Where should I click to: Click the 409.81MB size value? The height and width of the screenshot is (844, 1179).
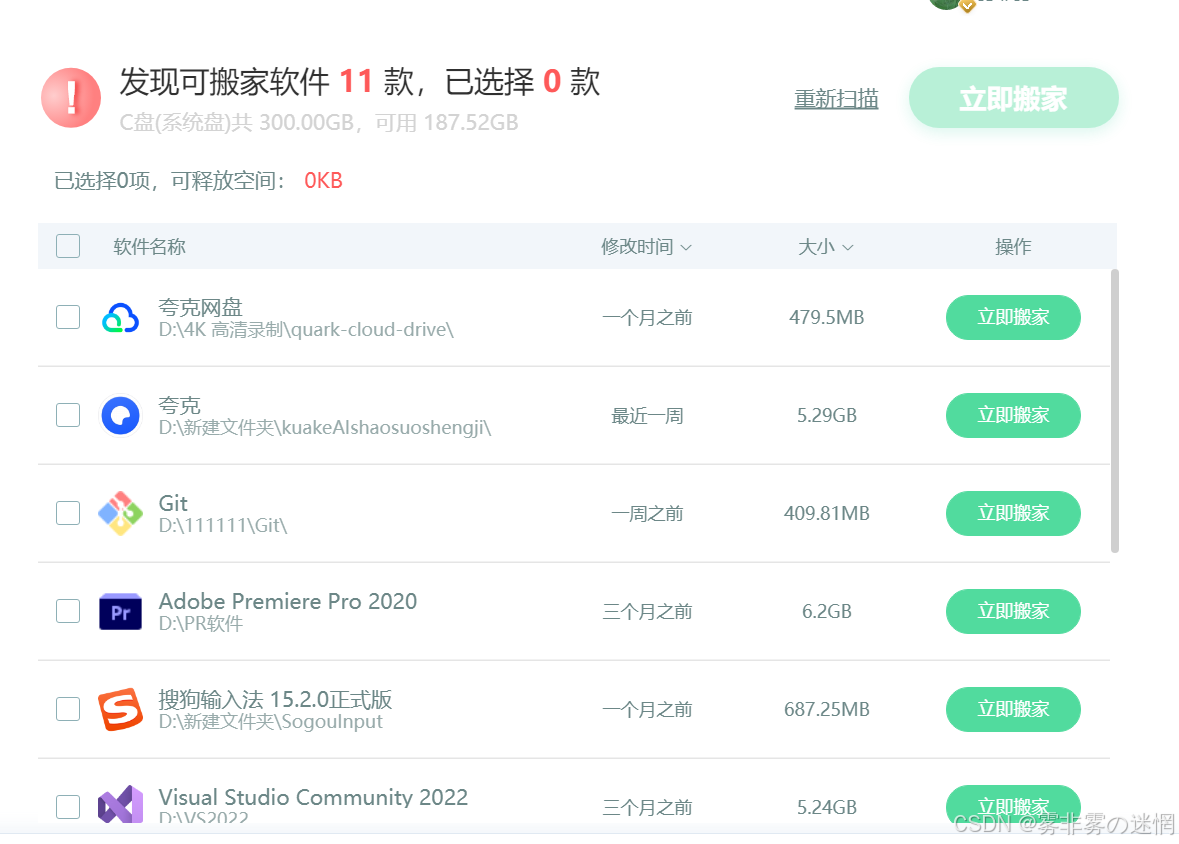click(x=826, y=513)
